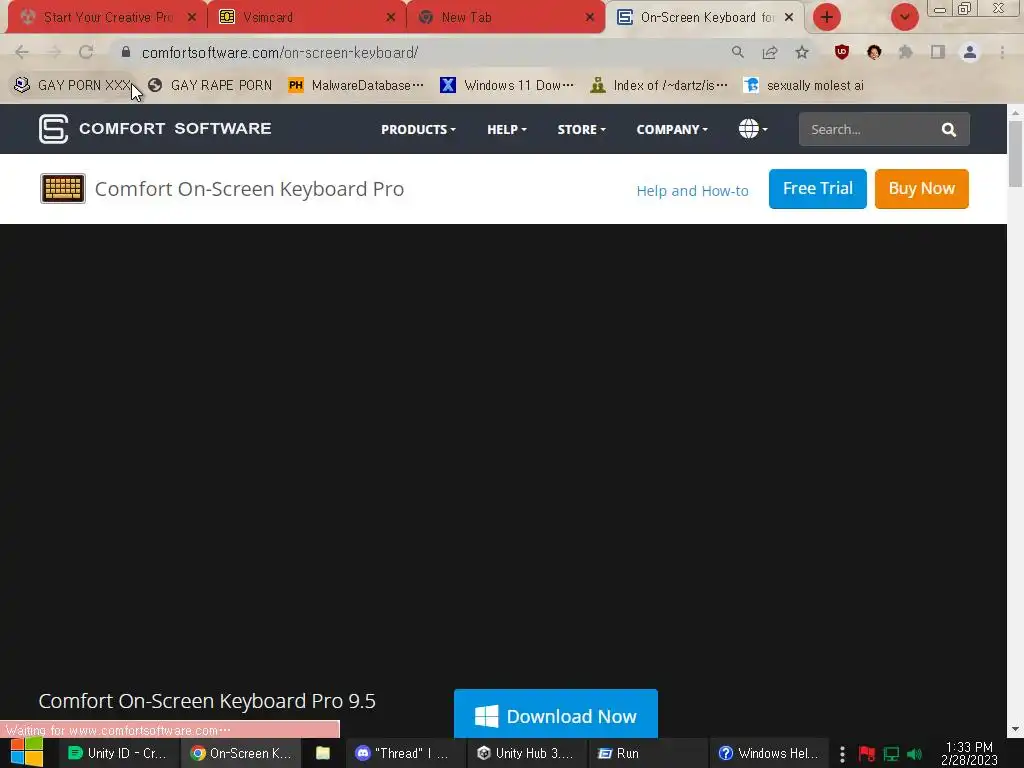
Task: Open Chrome's three-dot menu
Action: 1002,52
